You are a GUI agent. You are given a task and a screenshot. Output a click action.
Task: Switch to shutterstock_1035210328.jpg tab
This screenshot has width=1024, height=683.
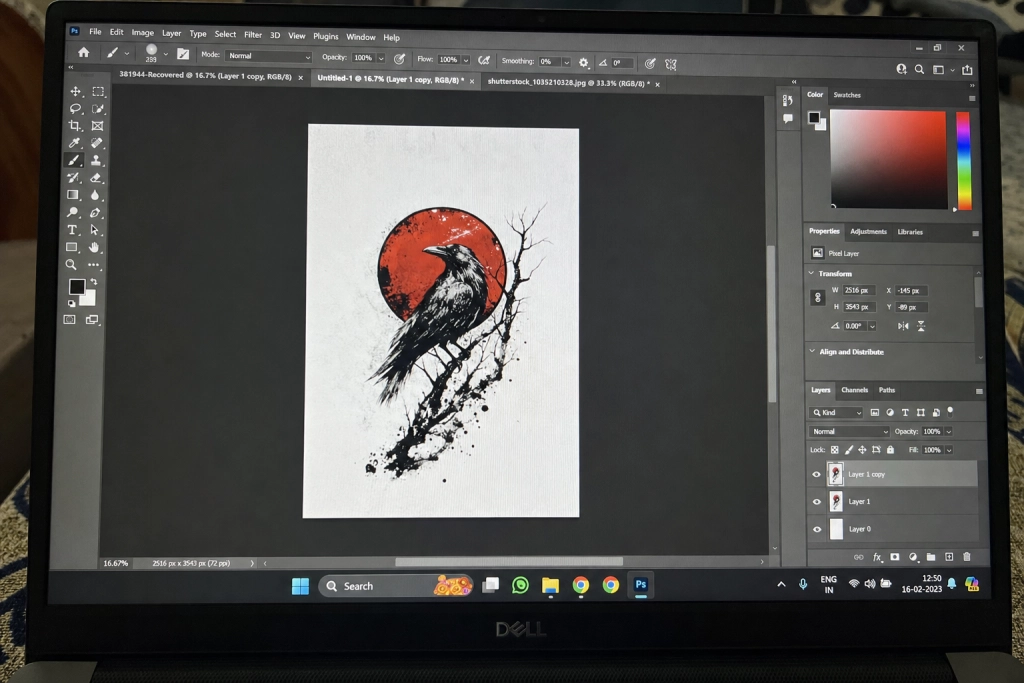pos(569,83)
